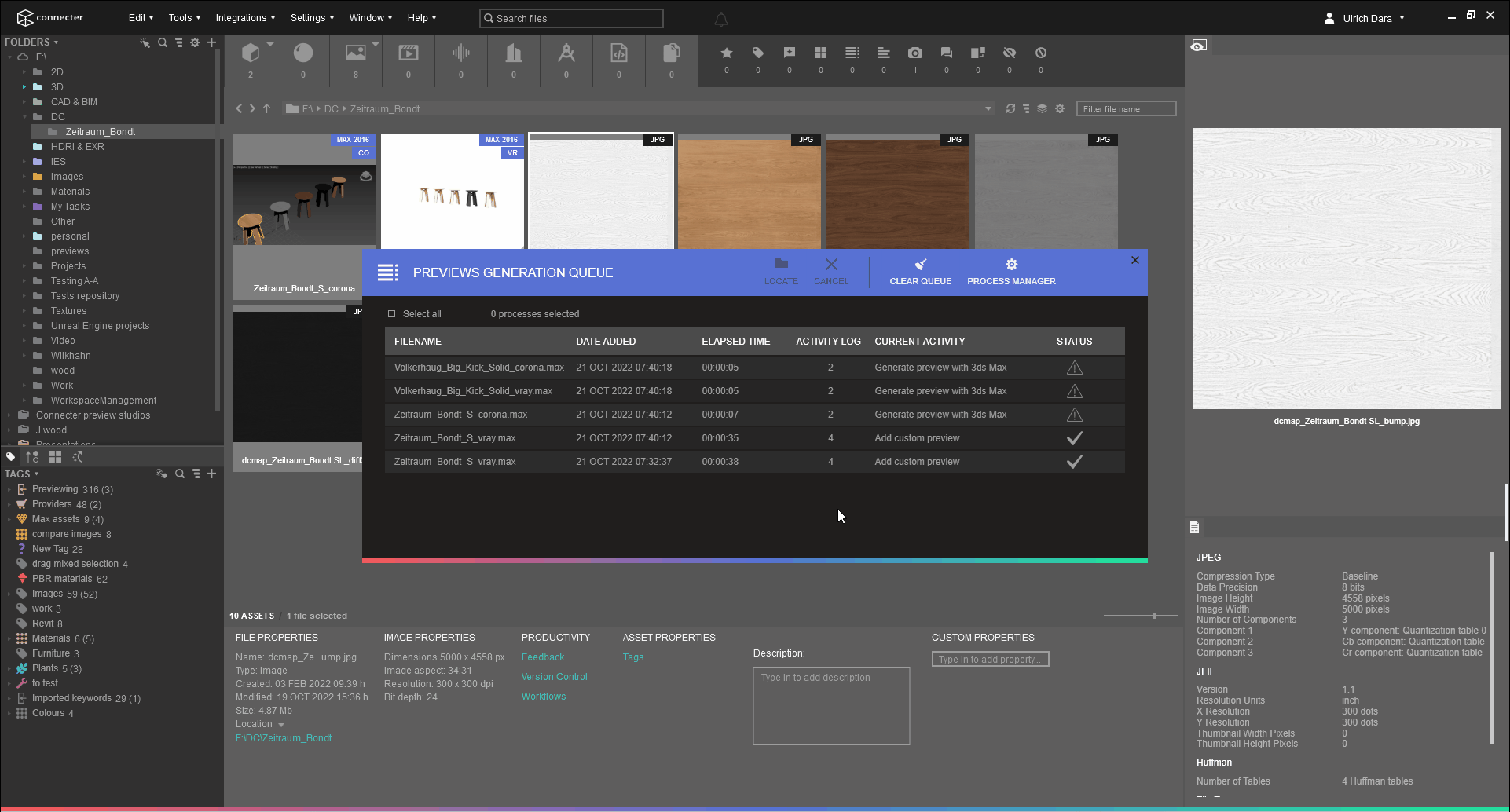Refresh the current folder view
Image resolution: width=1510 pixels, height=812 pixels.
tap(1010, 108)
